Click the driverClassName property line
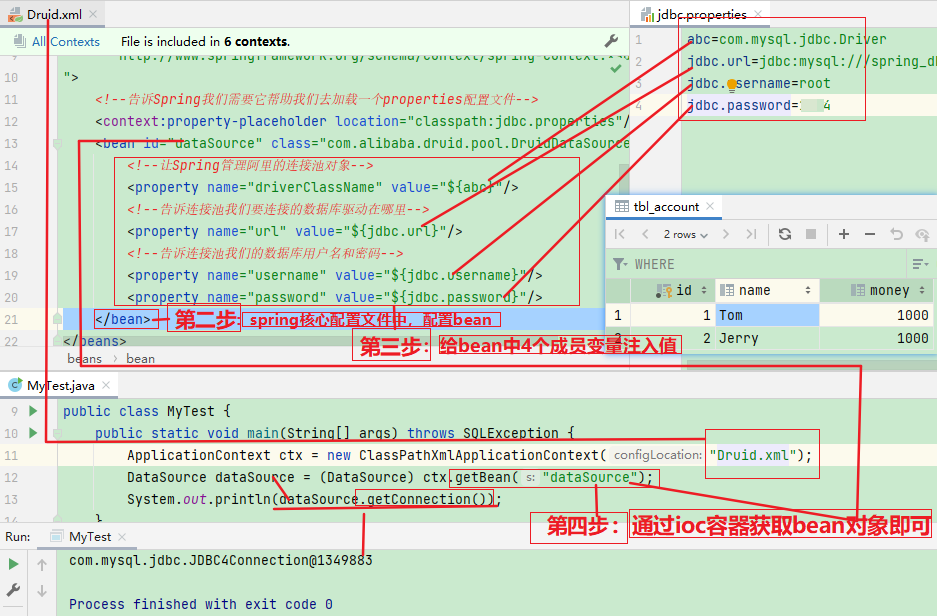The image size is (937, 616). coord(323,188)
